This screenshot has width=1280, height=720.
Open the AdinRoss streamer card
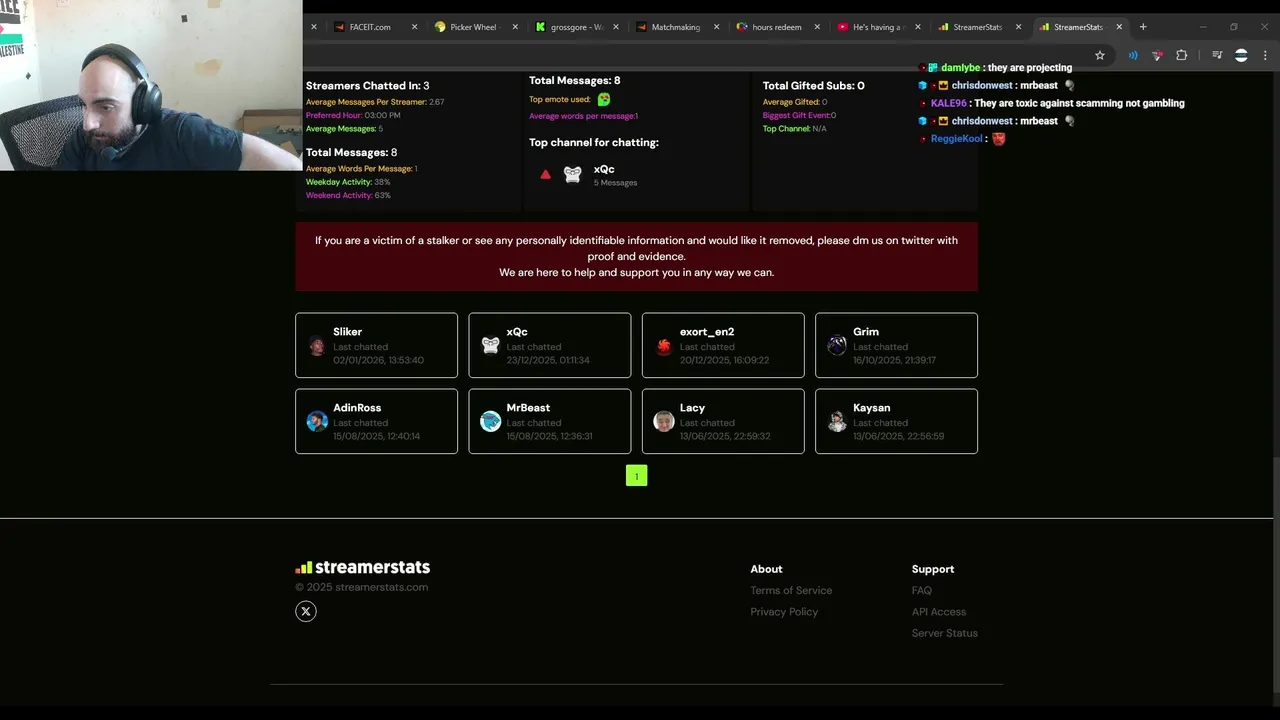376,421
